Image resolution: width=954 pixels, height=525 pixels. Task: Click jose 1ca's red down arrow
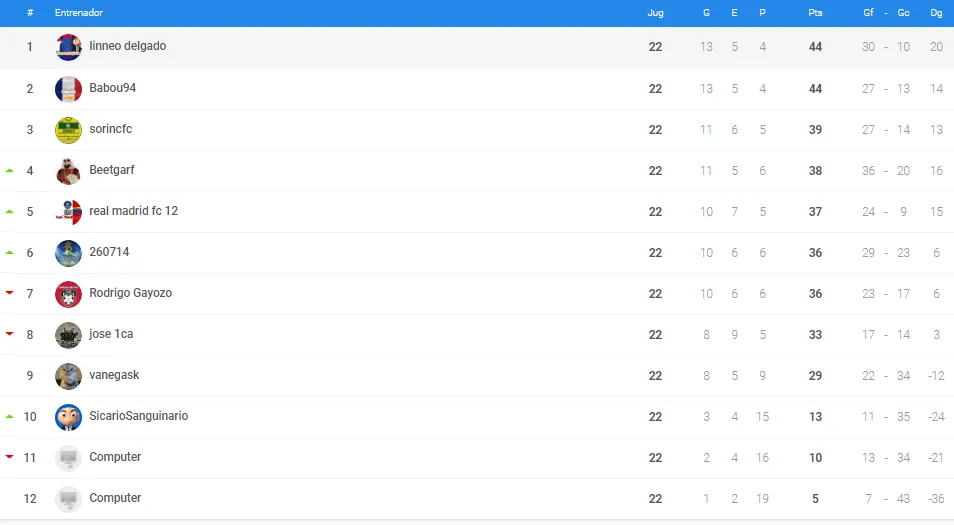tap(9, 334)
